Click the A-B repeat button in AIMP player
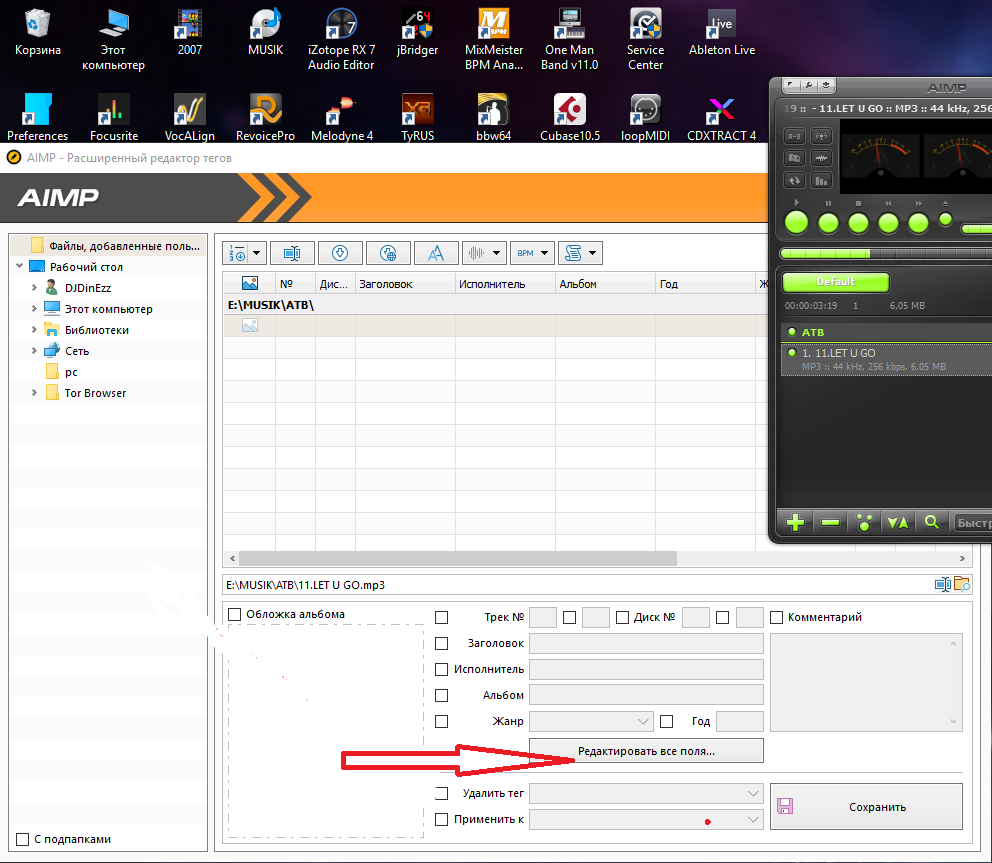The image size is (992, 863). coord(795,136)
